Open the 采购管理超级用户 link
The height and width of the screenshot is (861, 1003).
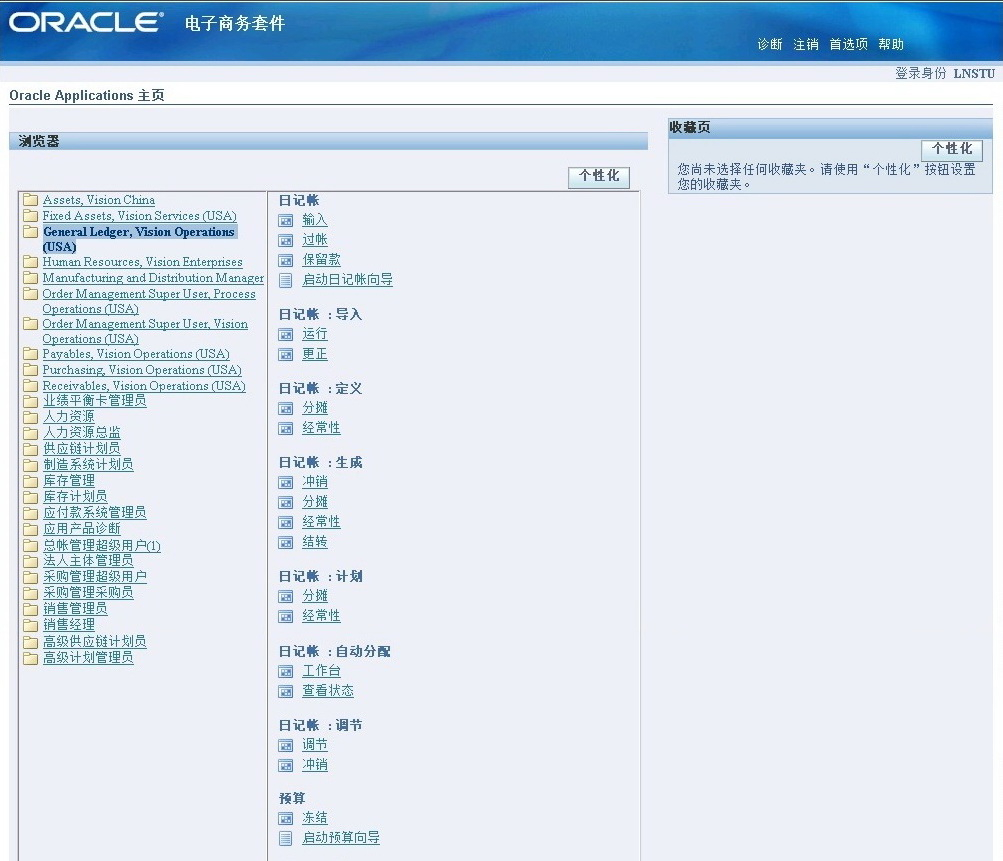[94, 577]
